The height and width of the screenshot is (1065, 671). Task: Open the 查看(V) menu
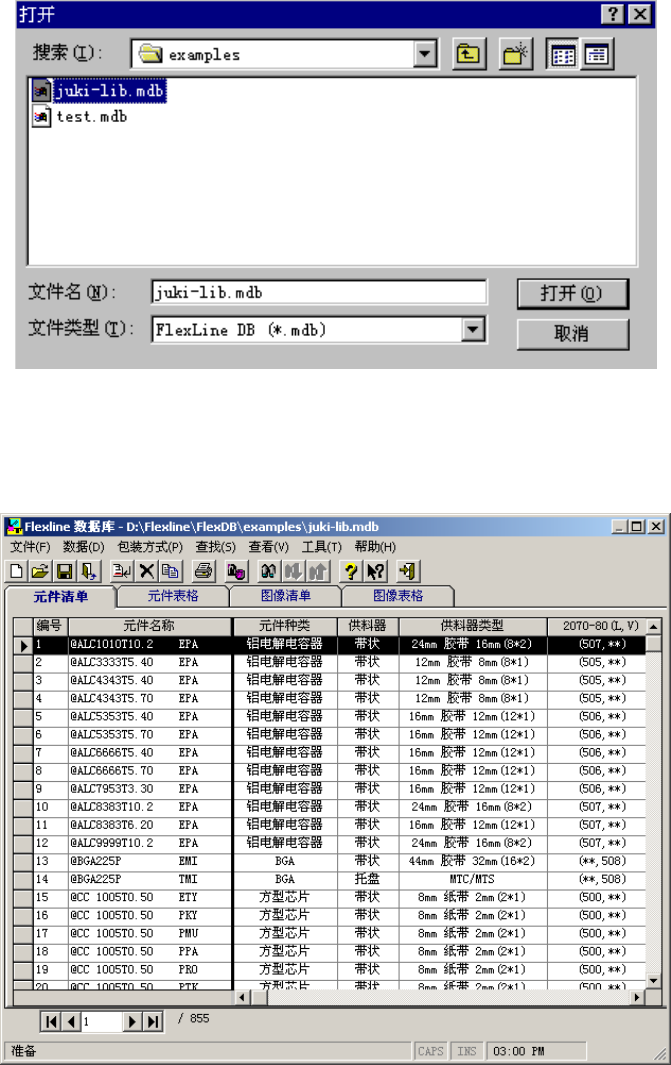tap(268, 547)
